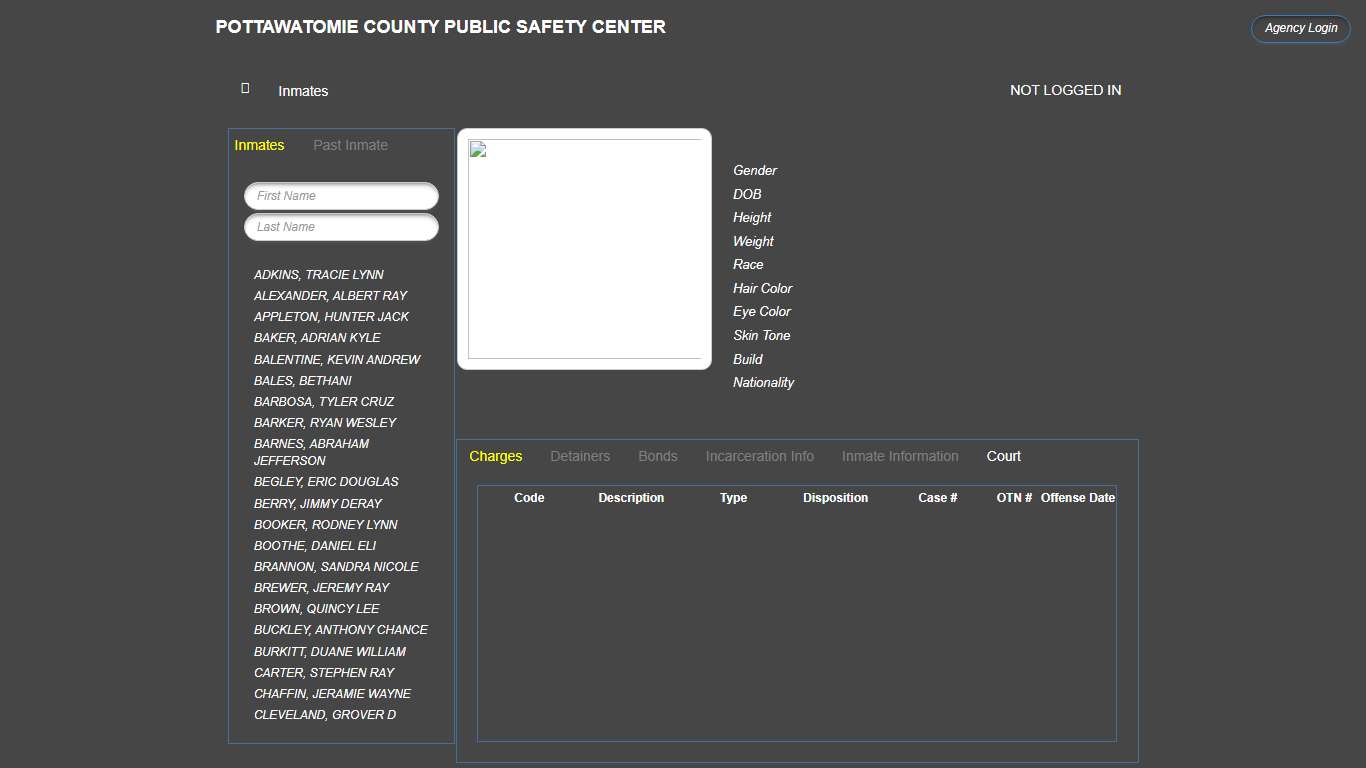Open record for BROWN, QUINCY LEE
The width and height of the screenshot is (1366, 768).
[316, 608]
